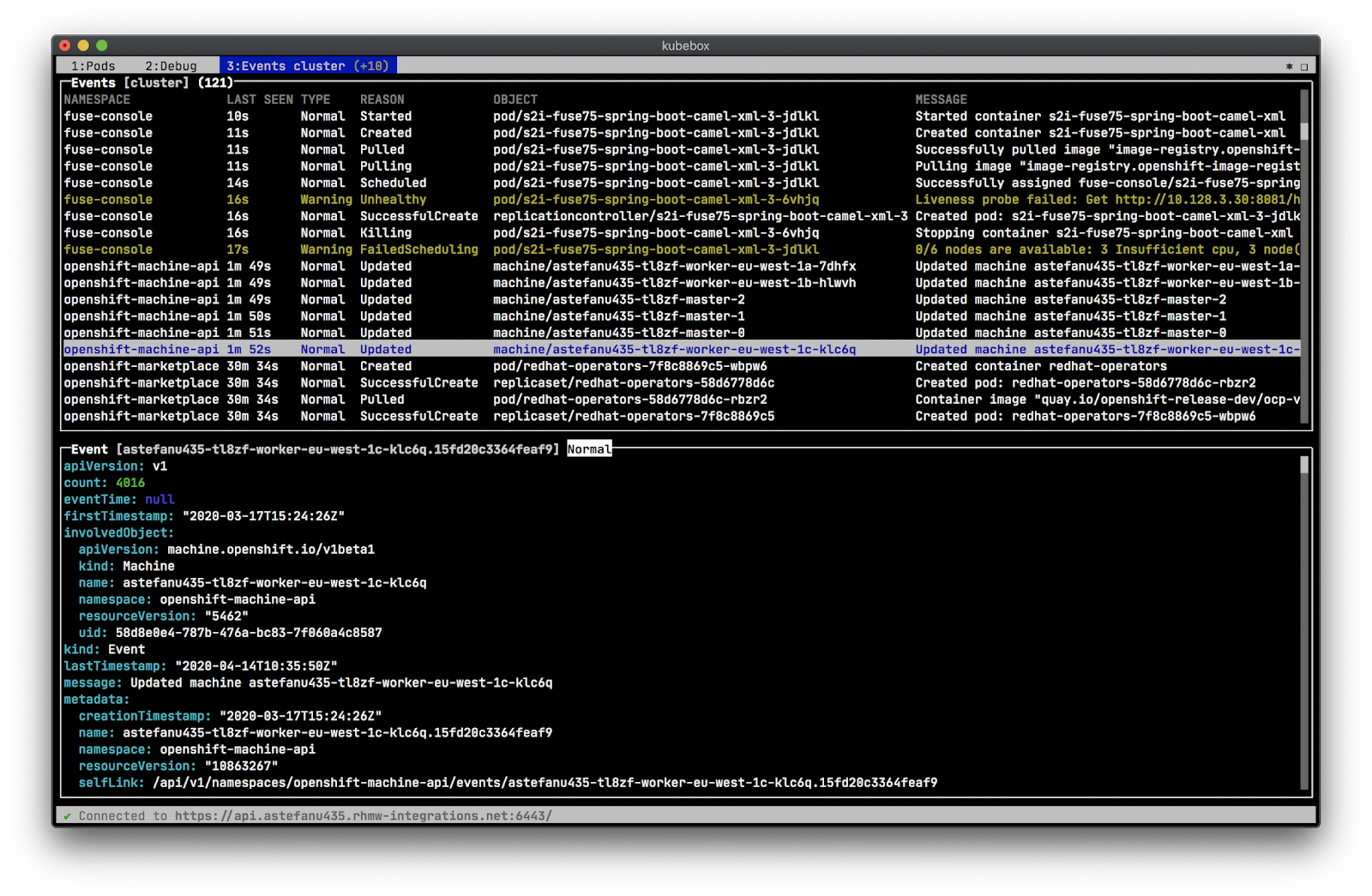
Task: Select the worker-eu-west-1a-7dhfx Updated event row
Action: point(682,267)
